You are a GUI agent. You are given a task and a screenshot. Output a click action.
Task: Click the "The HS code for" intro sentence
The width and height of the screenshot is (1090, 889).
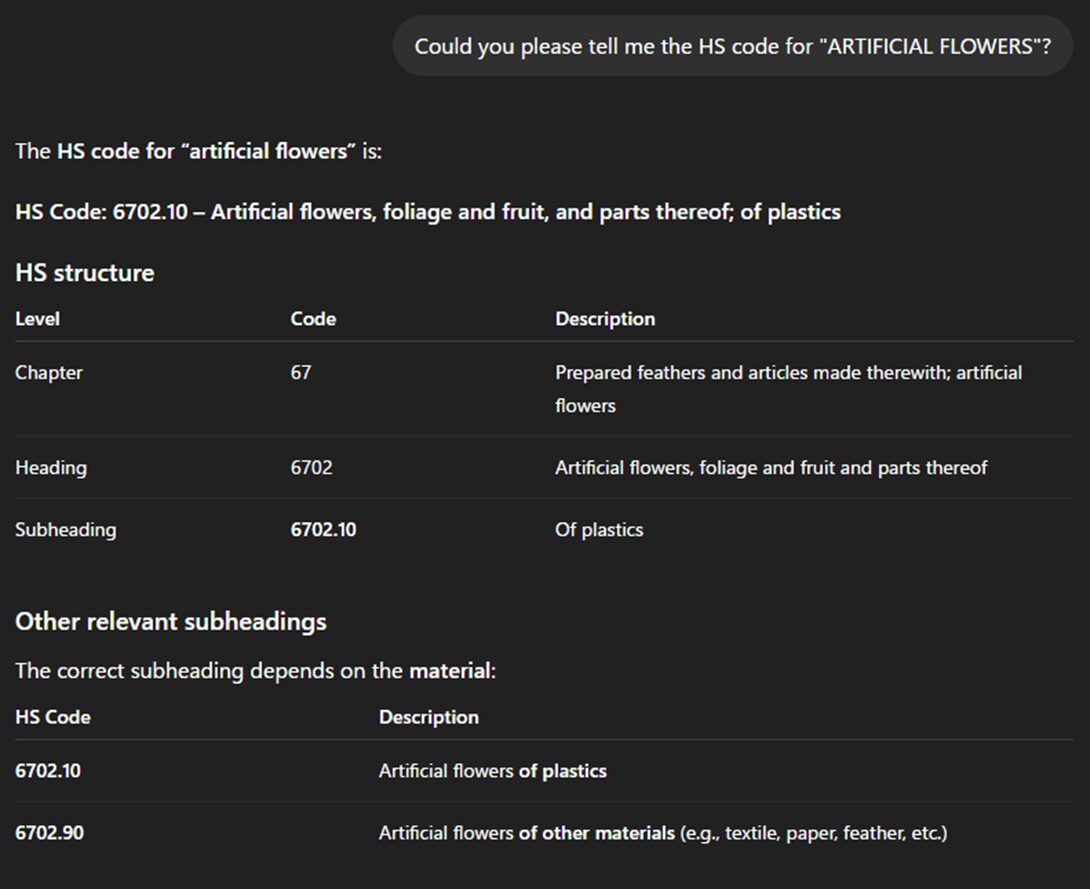pos(198,151)
